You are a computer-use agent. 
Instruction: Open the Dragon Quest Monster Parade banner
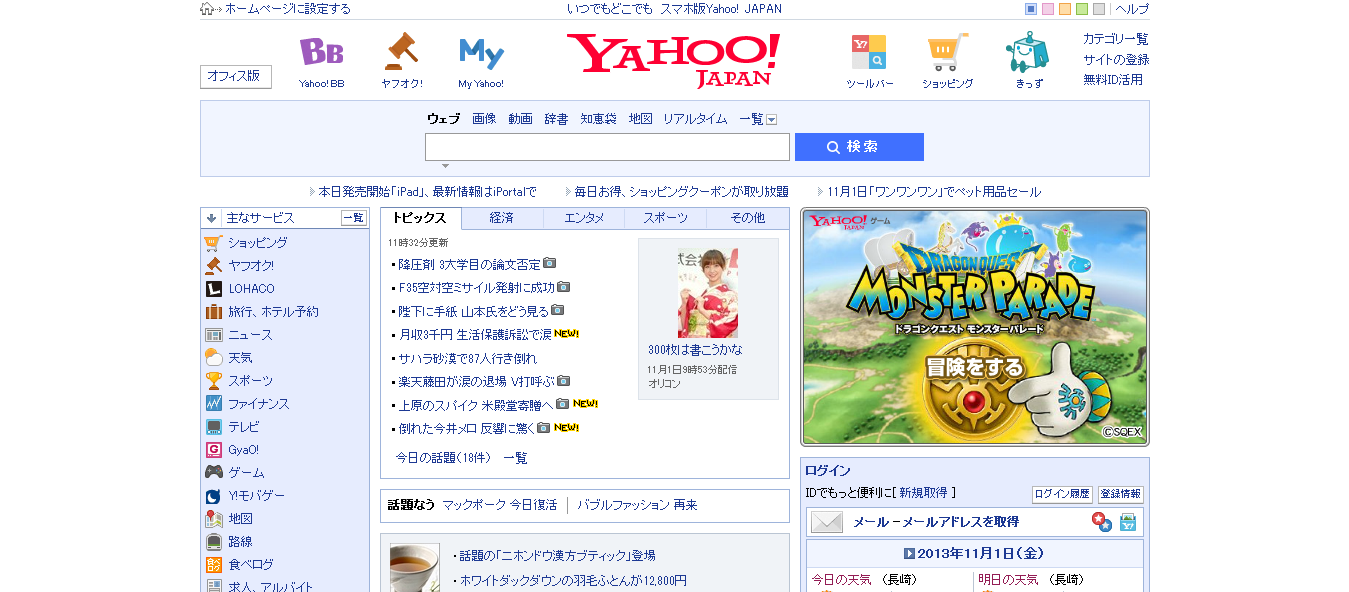click(975, 327)
